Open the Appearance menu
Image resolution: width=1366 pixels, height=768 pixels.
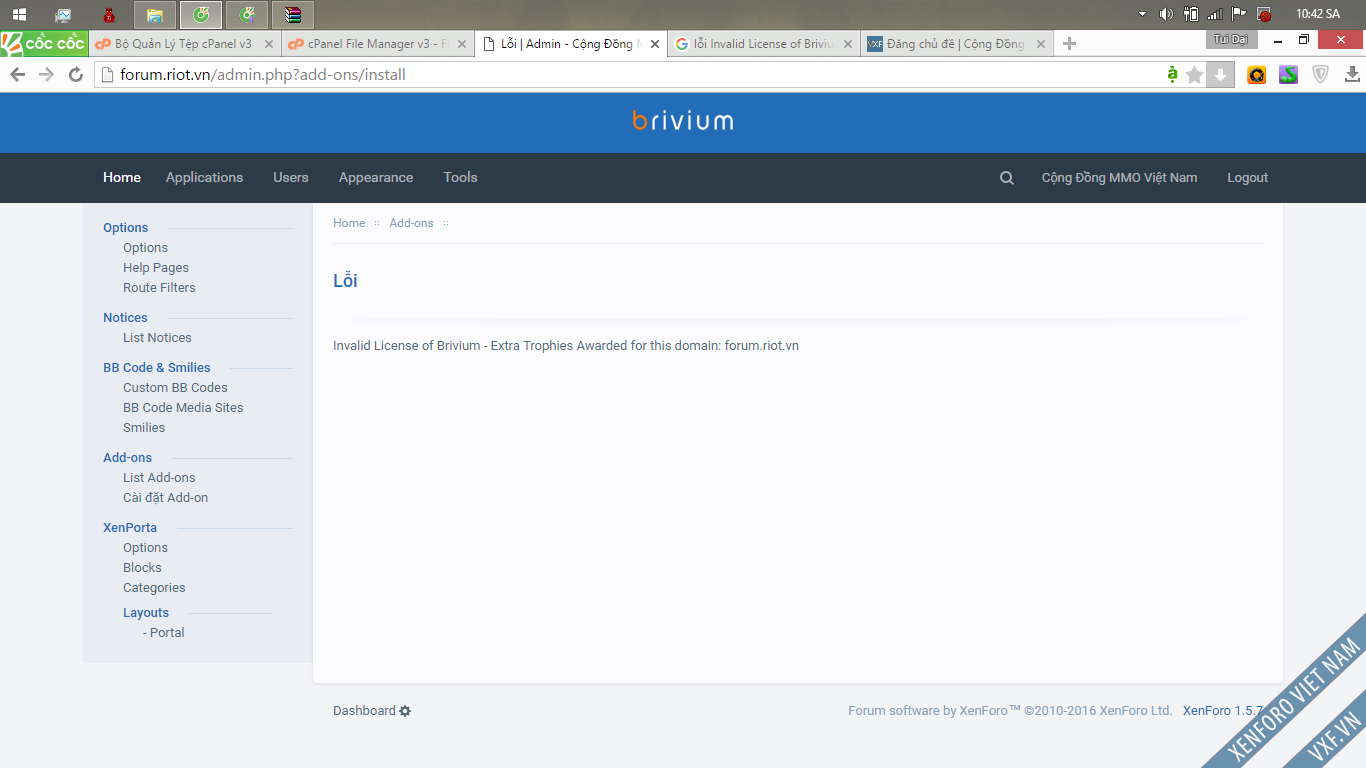(x=376, y=178)
